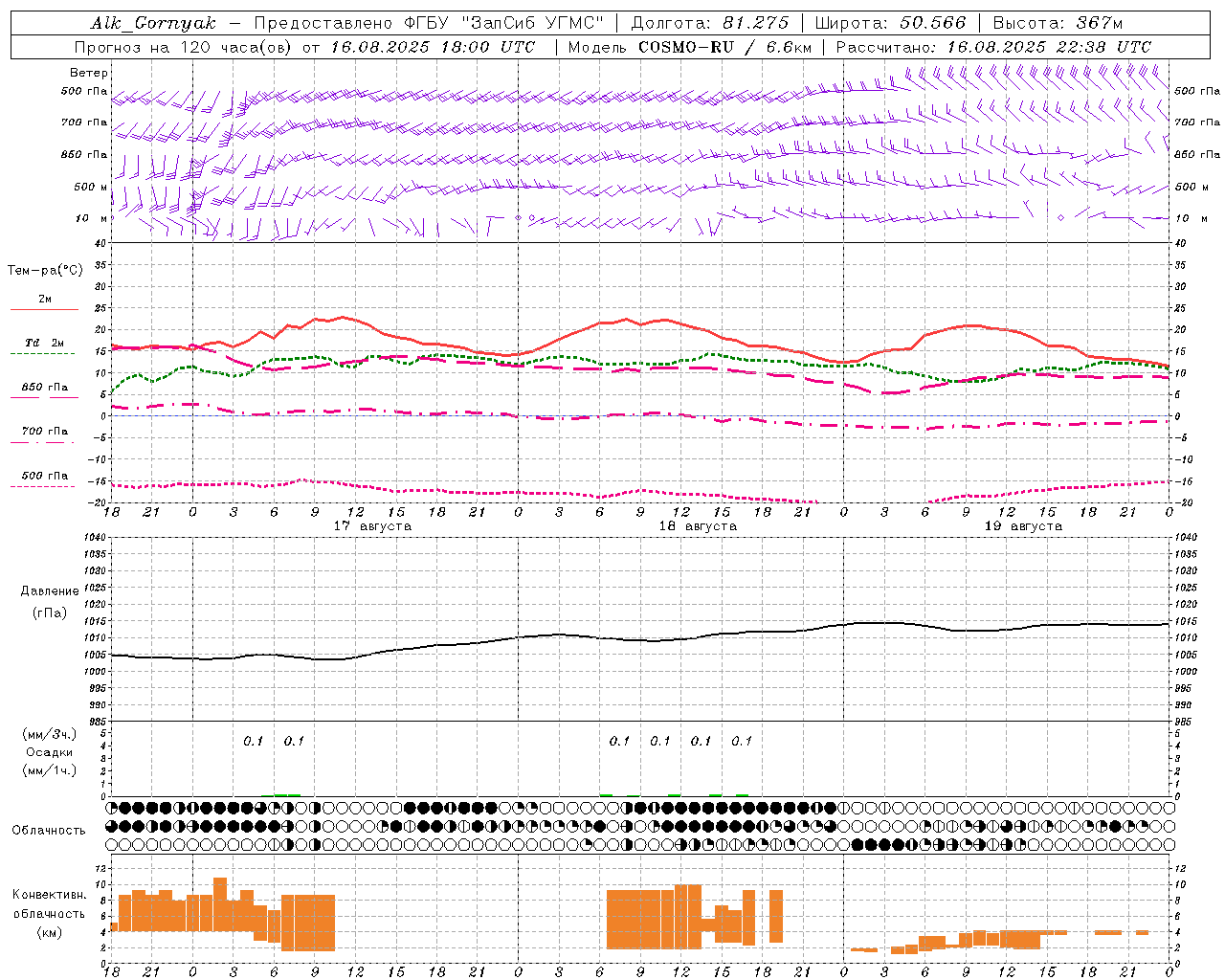This screenshot has height=980, width=1225.
Task: Select the pressure unit label (гПа)
Action: pyautogui.click(x=50, y=613)
